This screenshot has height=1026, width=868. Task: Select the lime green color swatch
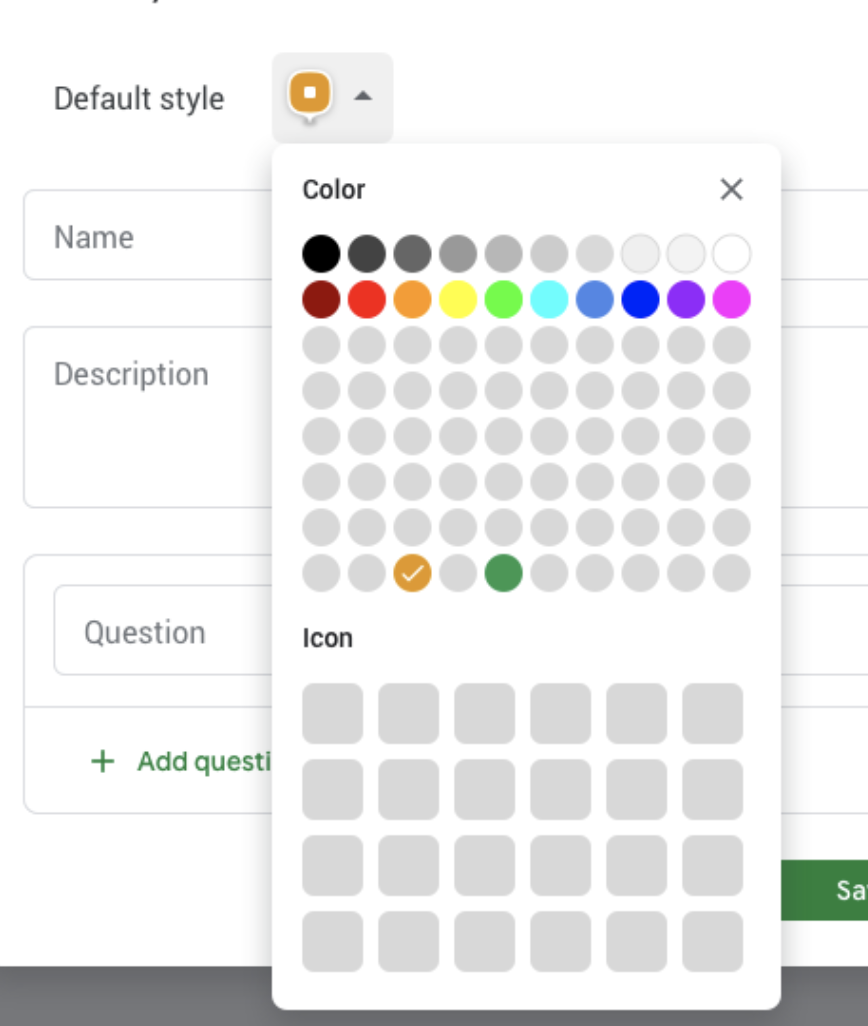coord(504,300)
